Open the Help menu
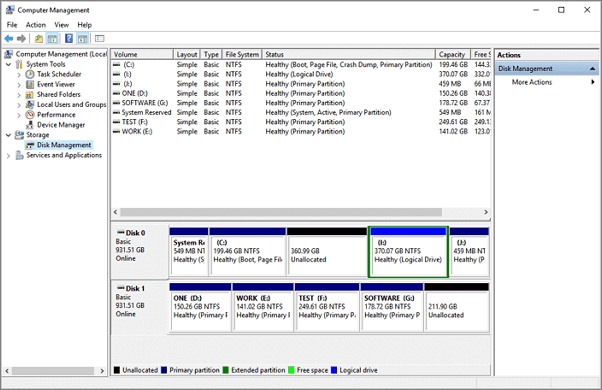The height and width of the screenshot is (390, 602). [x=84, y=25]
